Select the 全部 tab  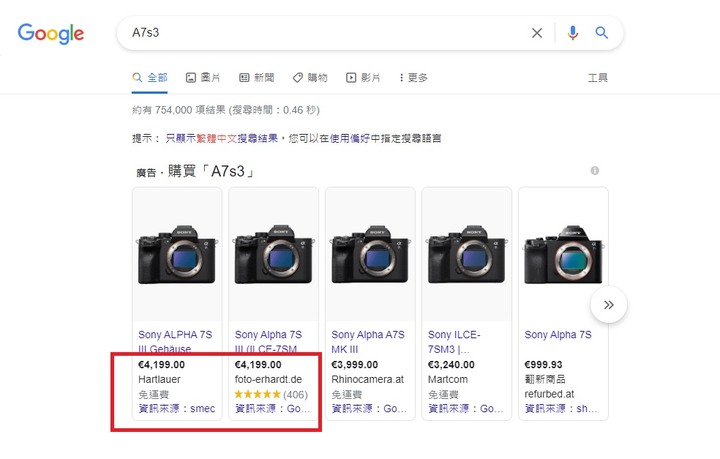(150, 78)
